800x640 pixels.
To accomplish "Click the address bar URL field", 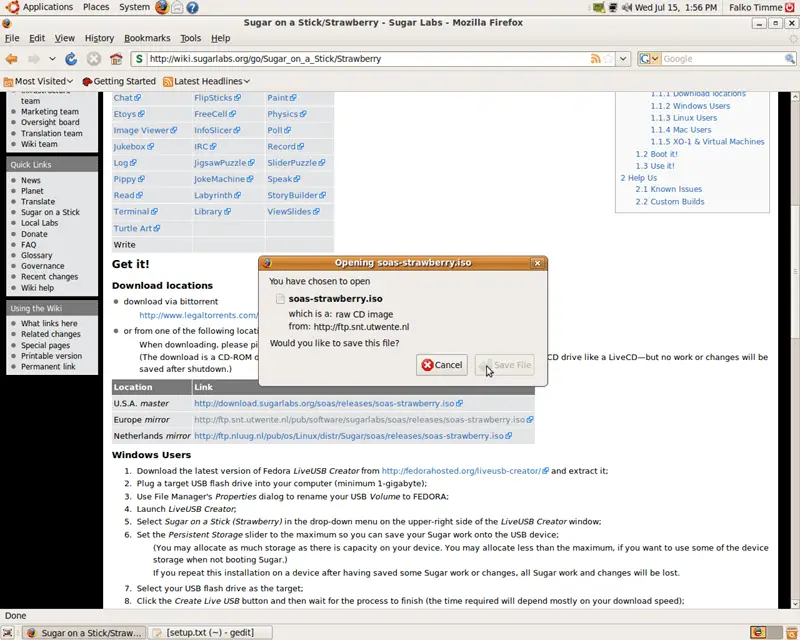I will coord(367,59).
